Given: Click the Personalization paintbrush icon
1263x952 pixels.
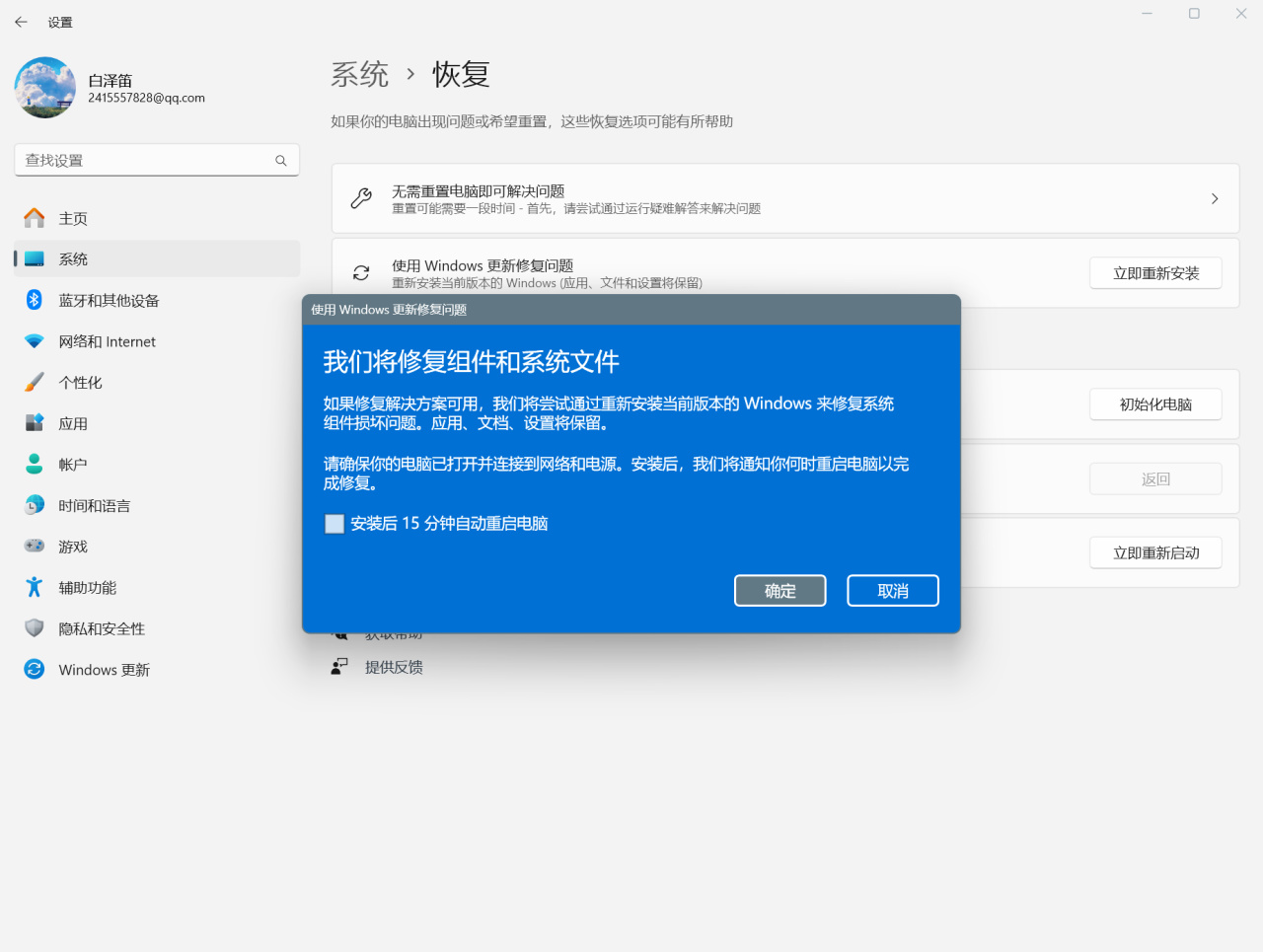Looking at the screenshot, I should [35, 382].
